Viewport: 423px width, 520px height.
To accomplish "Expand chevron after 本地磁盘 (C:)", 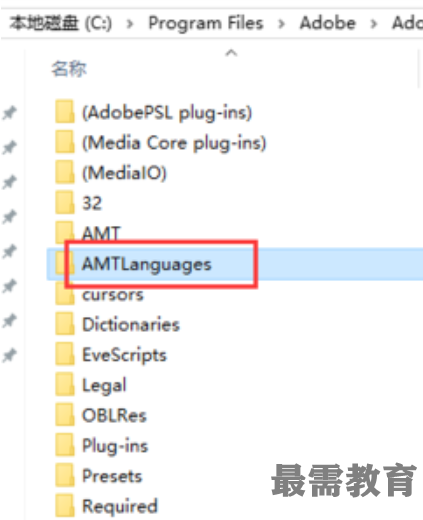I will 130,24.
